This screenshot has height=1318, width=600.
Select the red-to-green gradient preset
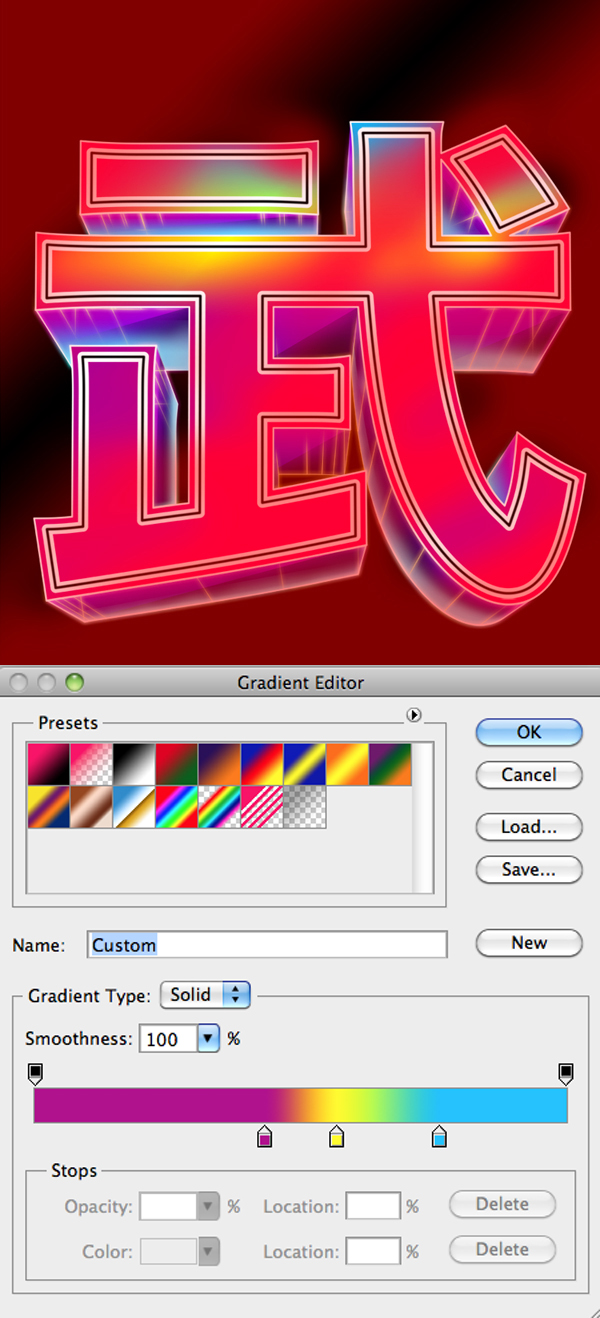pos(177,765)
